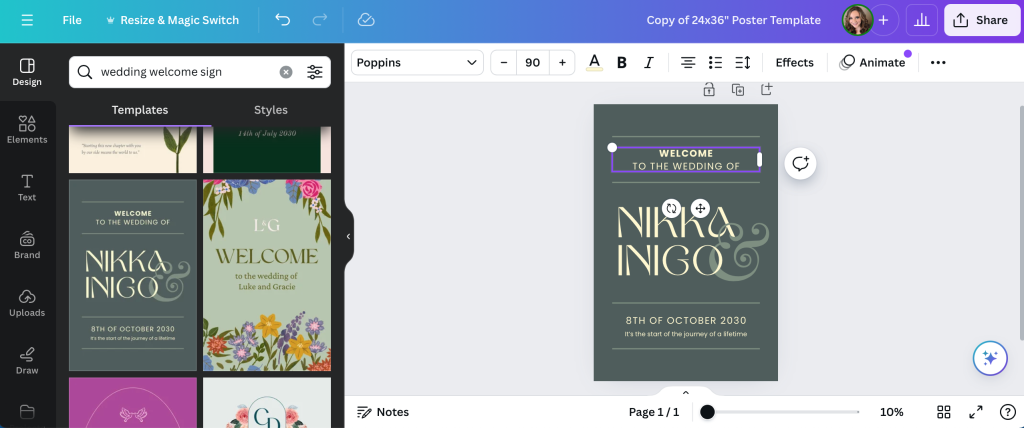Lock the page
1024x428 pixels.
click(709, 90)
